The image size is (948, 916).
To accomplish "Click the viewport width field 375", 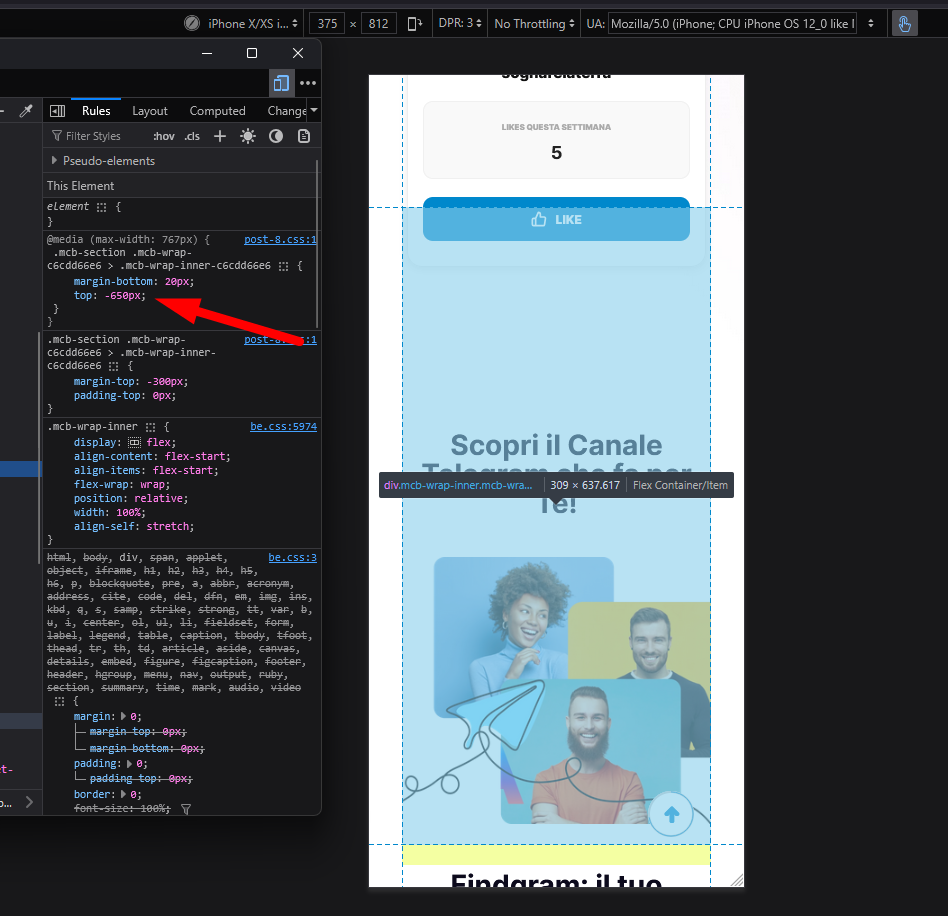I will point(326,24).
